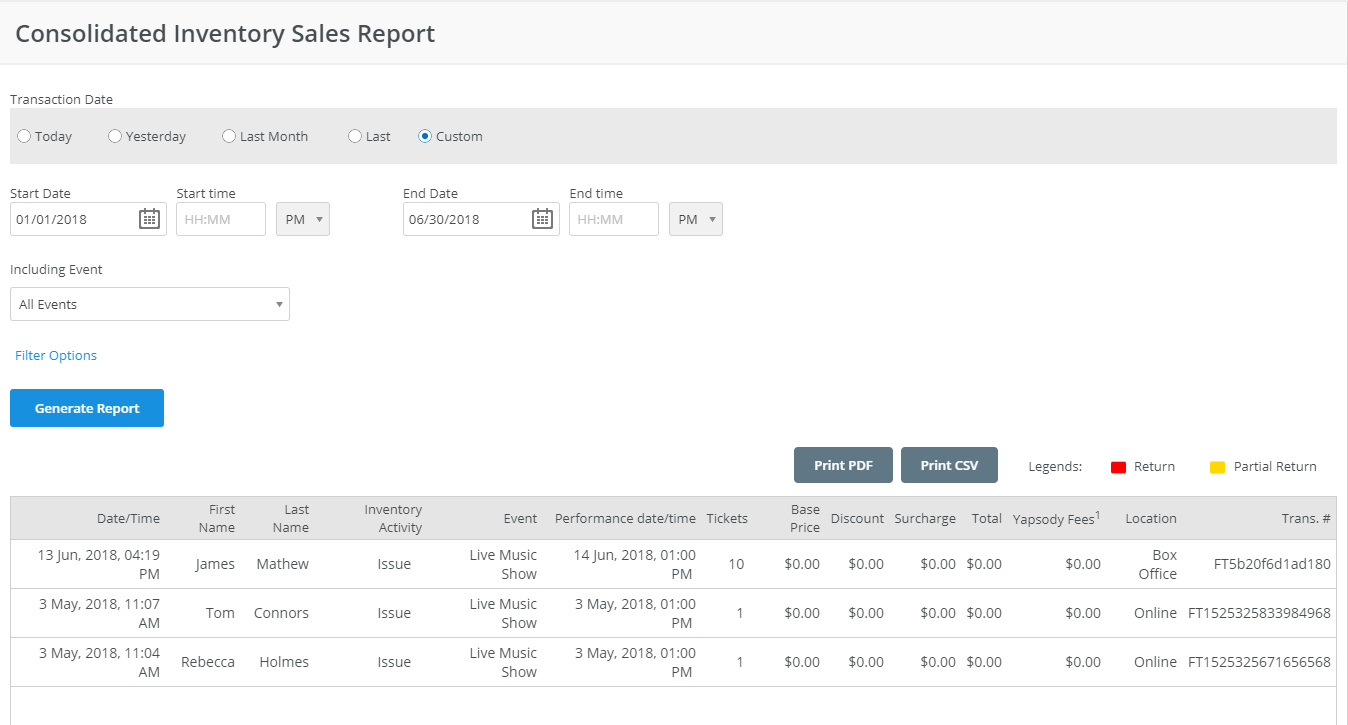Click the red Return legend swatch

click(1119, 467)
